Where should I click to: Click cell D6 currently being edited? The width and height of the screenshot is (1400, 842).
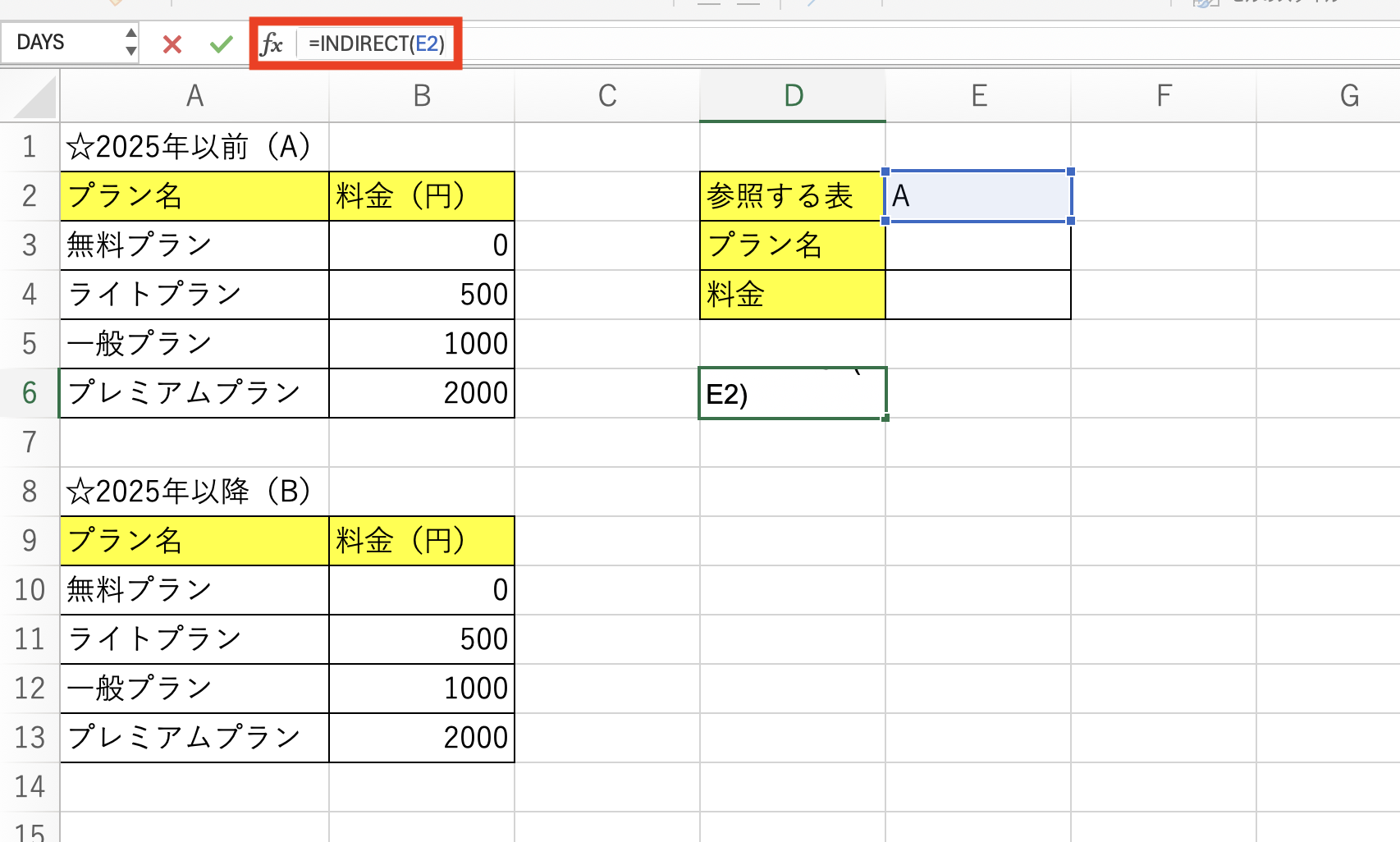[792, 392]
